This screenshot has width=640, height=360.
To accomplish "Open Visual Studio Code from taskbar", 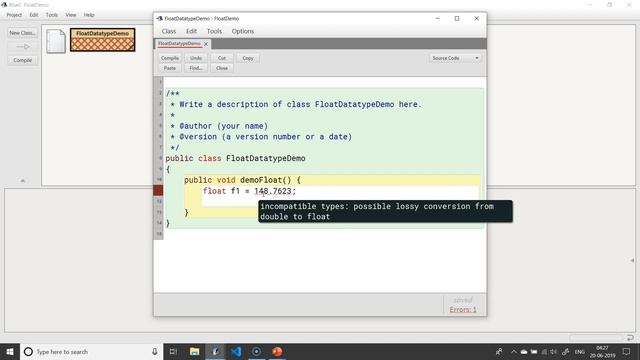I will 236,351.
